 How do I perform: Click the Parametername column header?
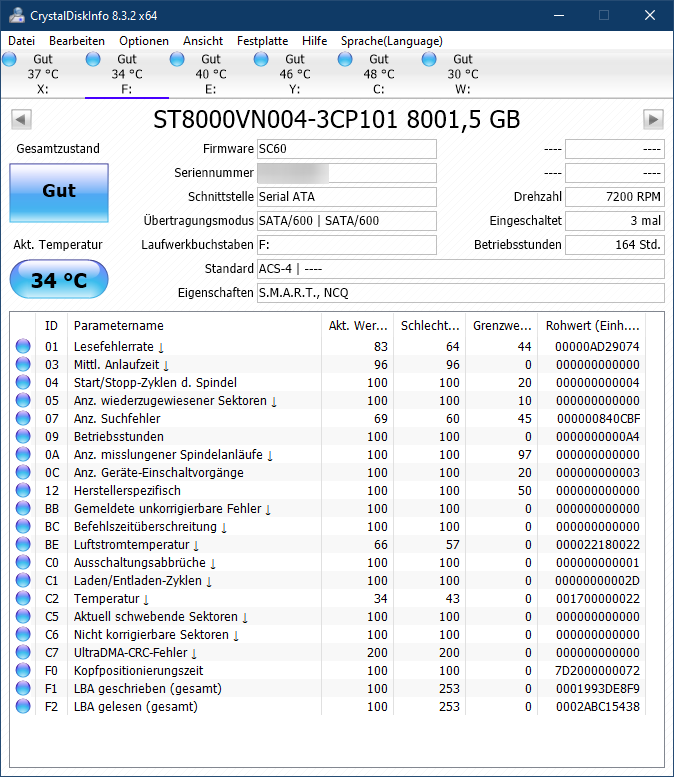(x=194, y=326)
